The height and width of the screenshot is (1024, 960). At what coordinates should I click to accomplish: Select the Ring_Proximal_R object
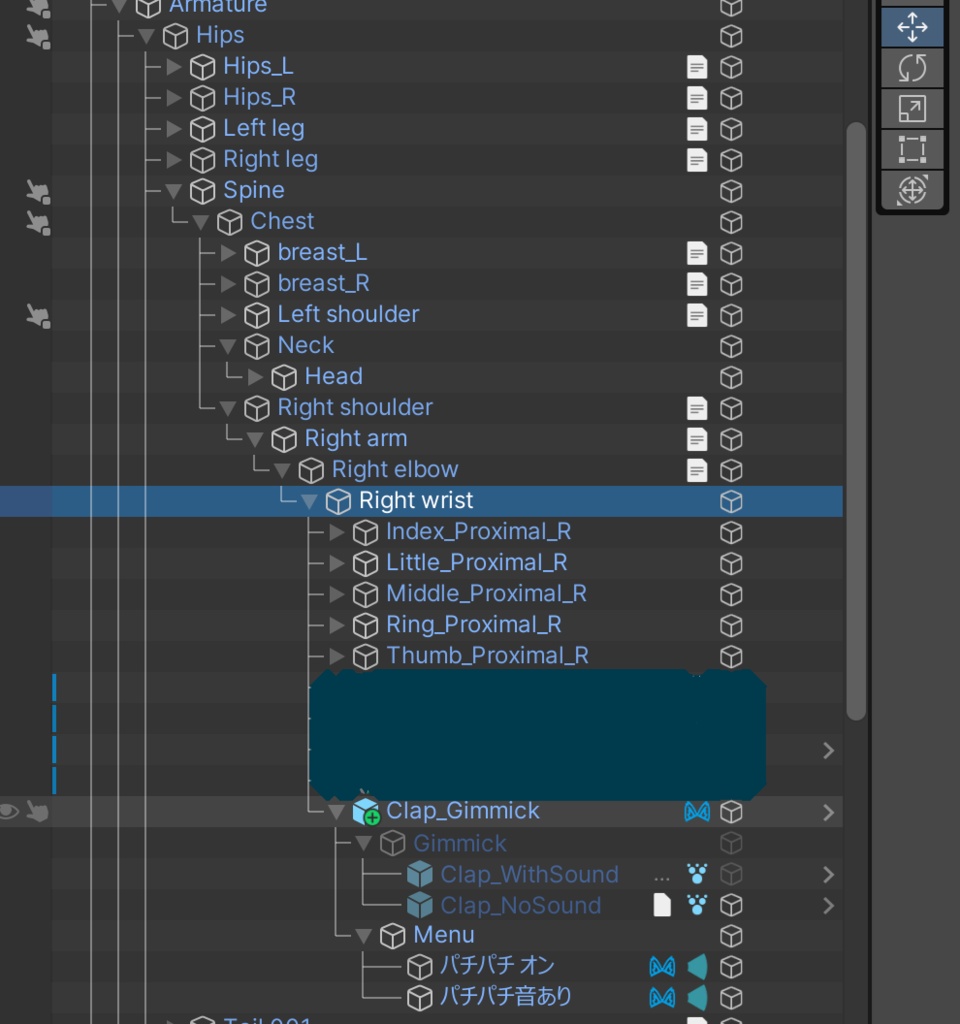coord(474,625)
